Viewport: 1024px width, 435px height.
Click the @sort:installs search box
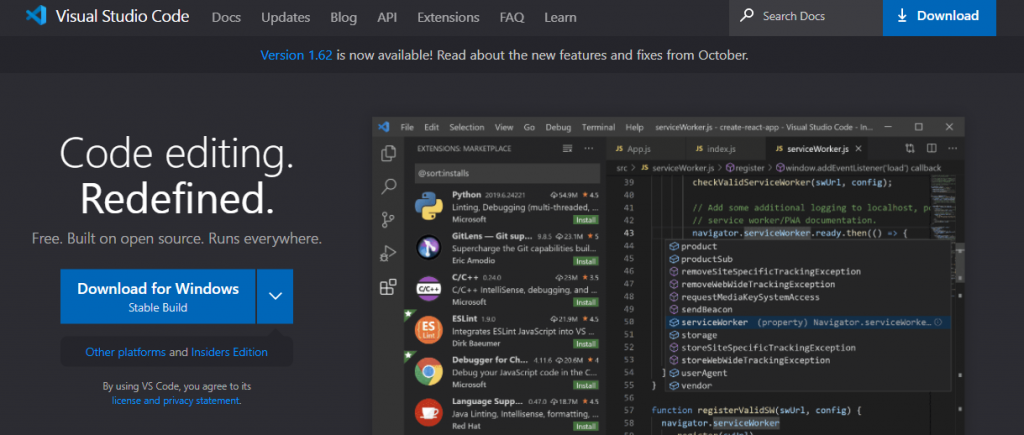tap(507, 174)
